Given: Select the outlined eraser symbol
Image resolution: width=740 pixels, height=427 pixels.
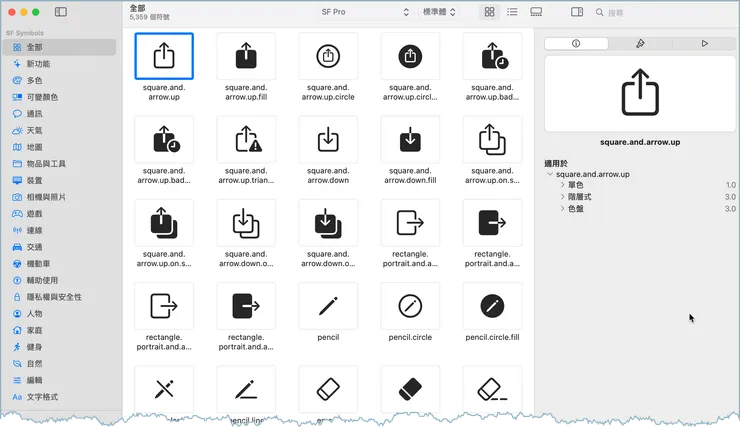Looking at the screenshot, I should click(328, 389).
